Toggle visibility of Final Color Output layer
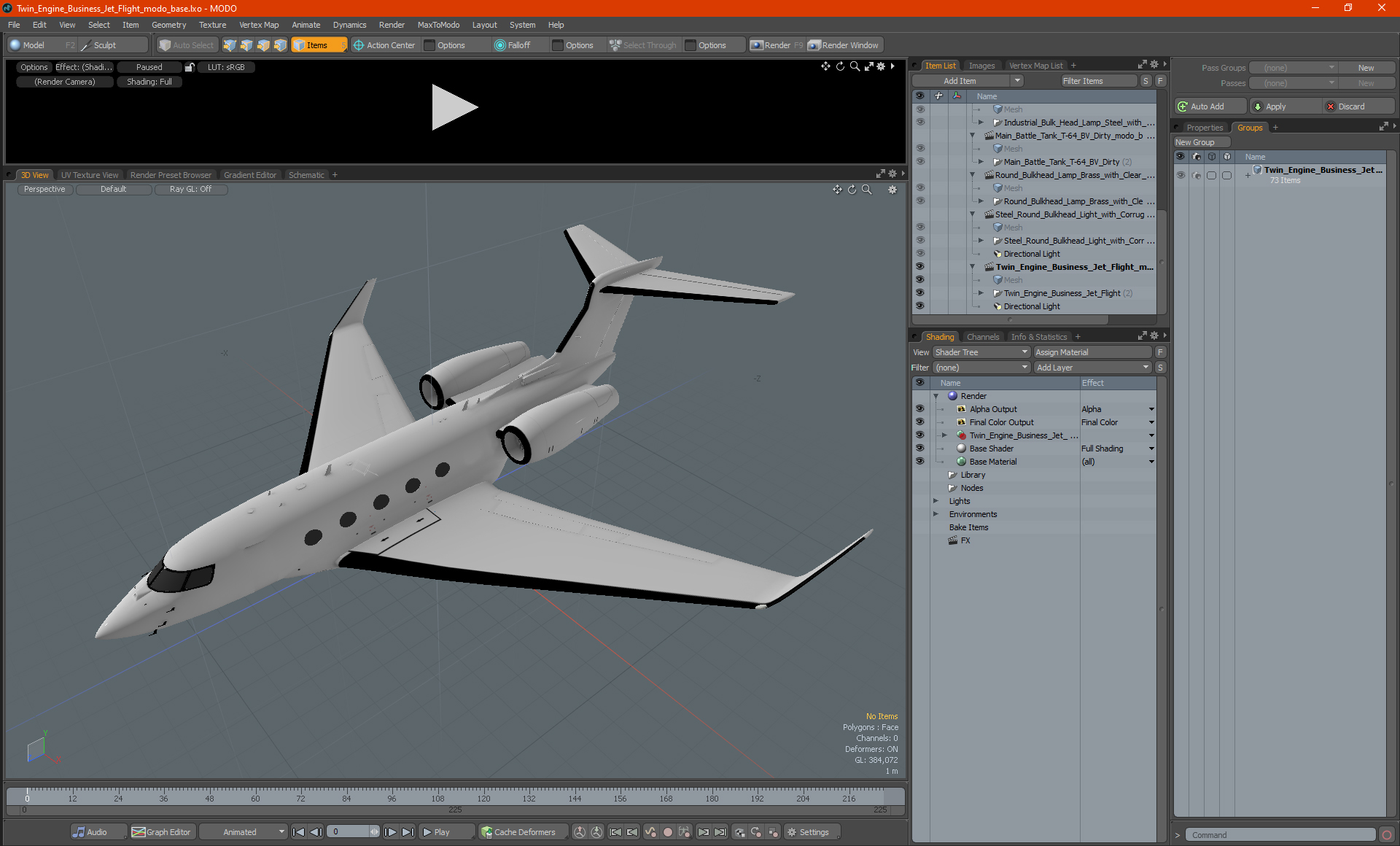 click(919, 422)
